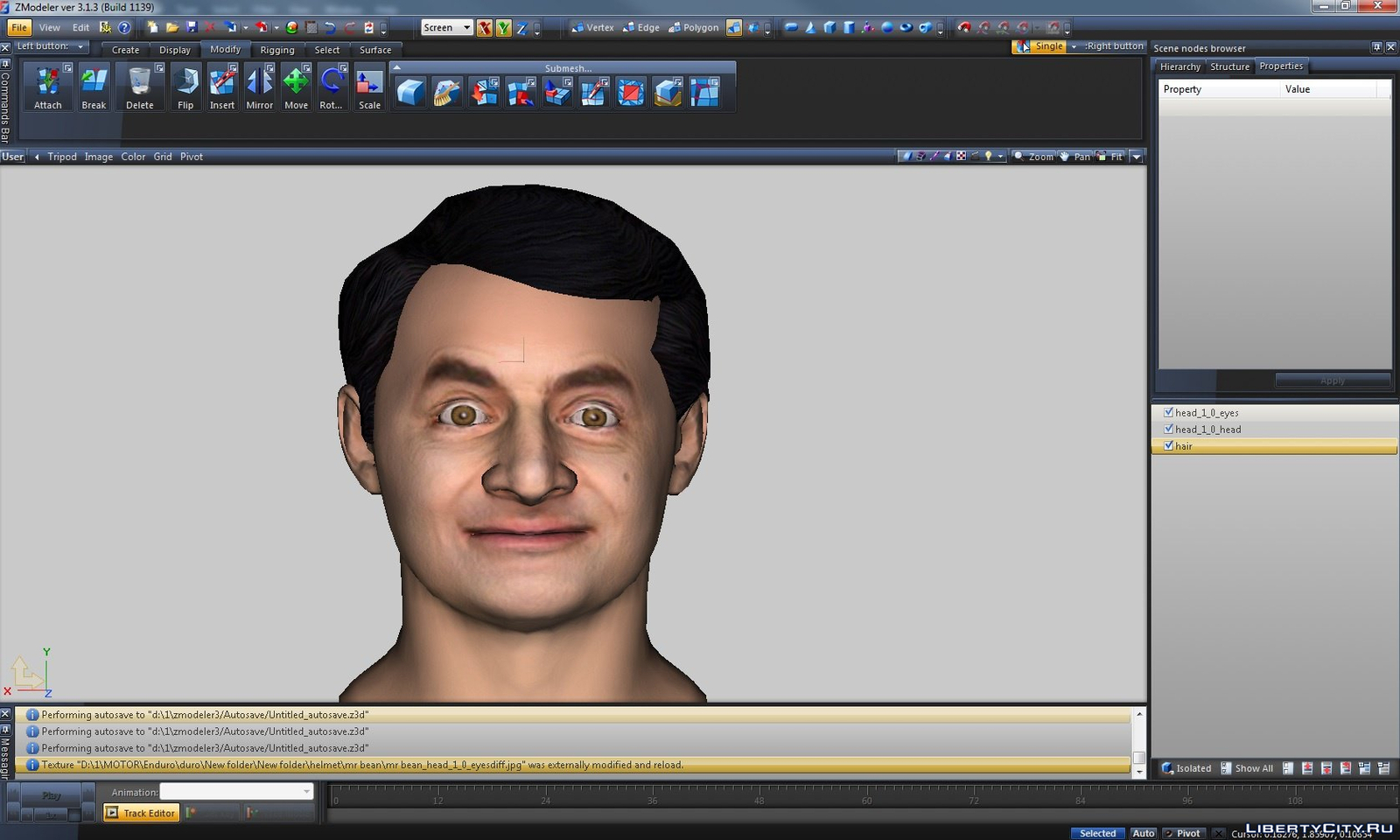This screenshot has width=1400, height=840.
Task: Open the Screen coordinate system dropdown
Action: (x=446, y=28)
